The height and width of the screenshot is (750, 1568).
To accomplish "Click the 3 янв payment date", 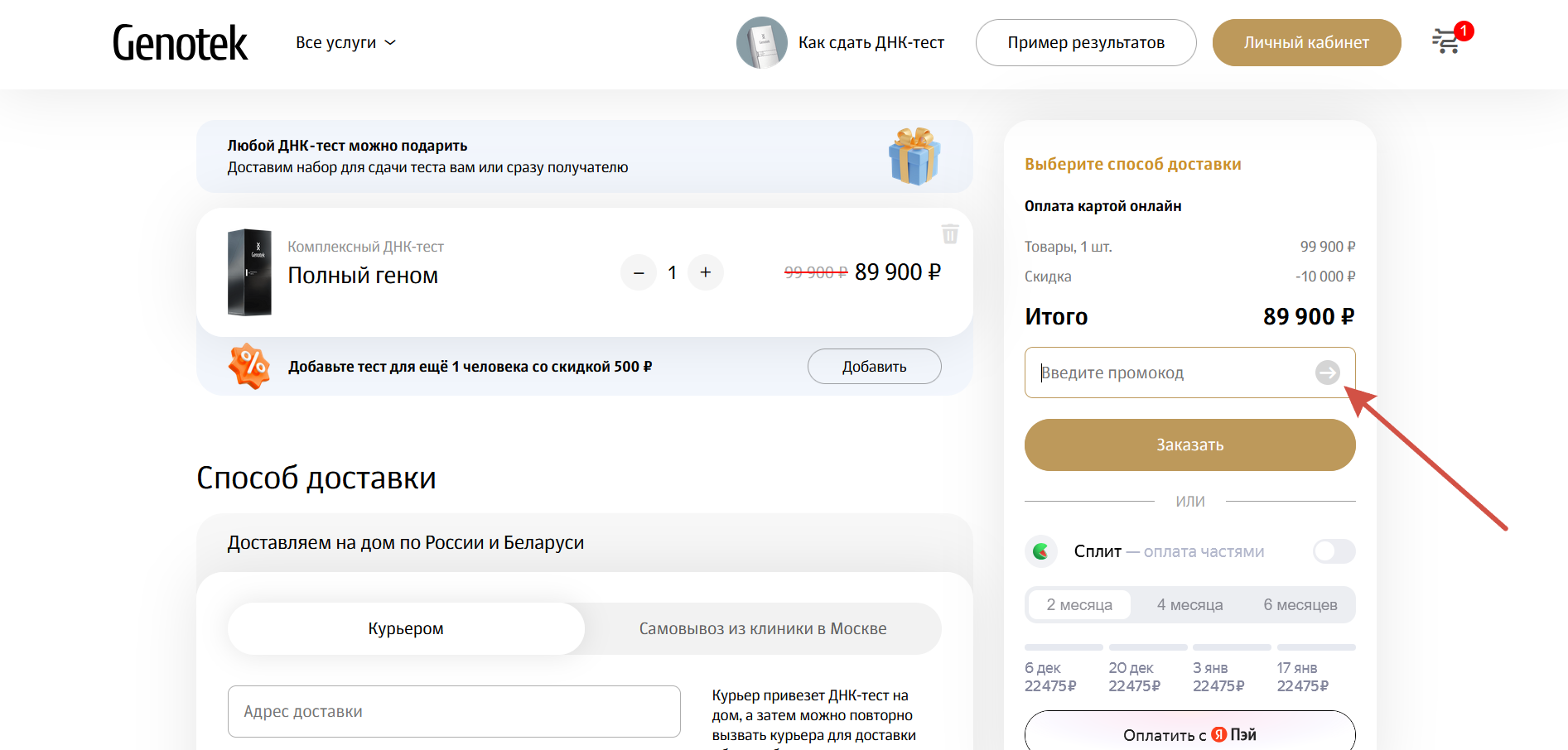I will tap(1210, 668).
